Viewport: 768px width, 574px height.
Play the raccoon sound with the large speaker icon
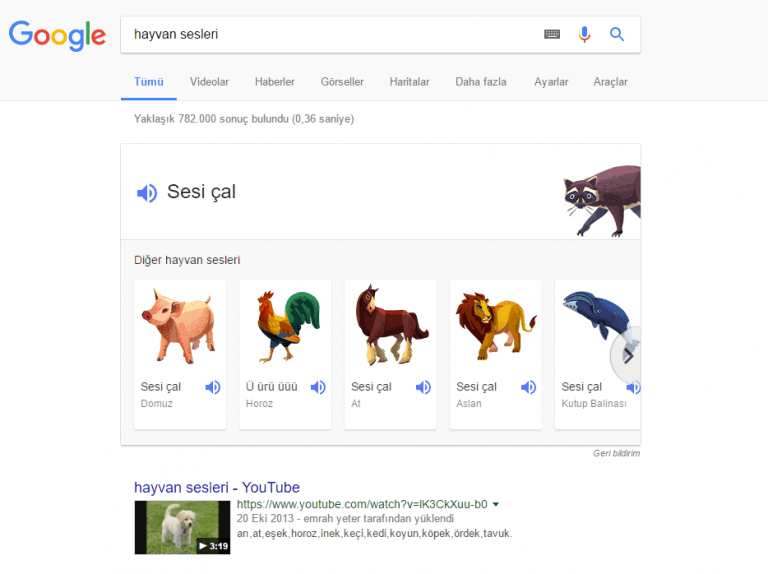coord(147,193)
